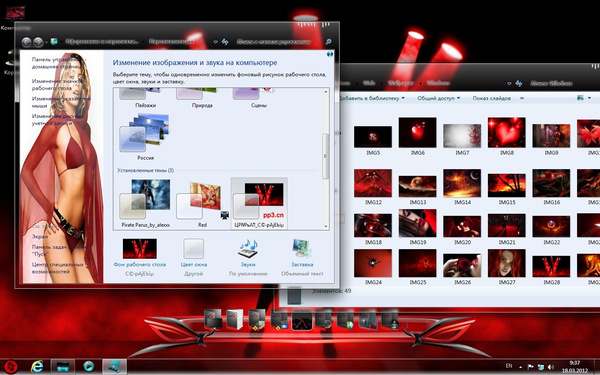Start Показ слайдов in Explorer
Image resolution: width=600 pixels, height=375 pixels.
pos(491,98)
